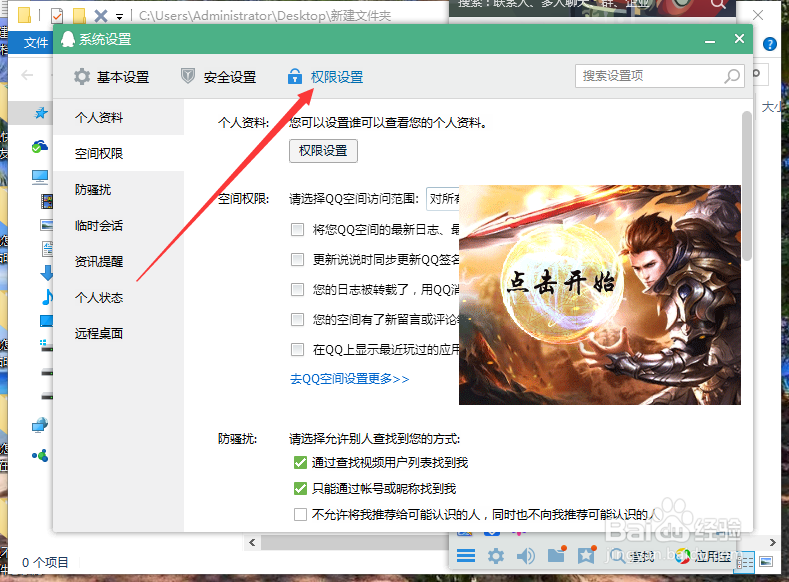The height and width of the screenshot is (582, 789).
Task: Switch Explorer to large icons view
Action: click(x=766, y=562)
